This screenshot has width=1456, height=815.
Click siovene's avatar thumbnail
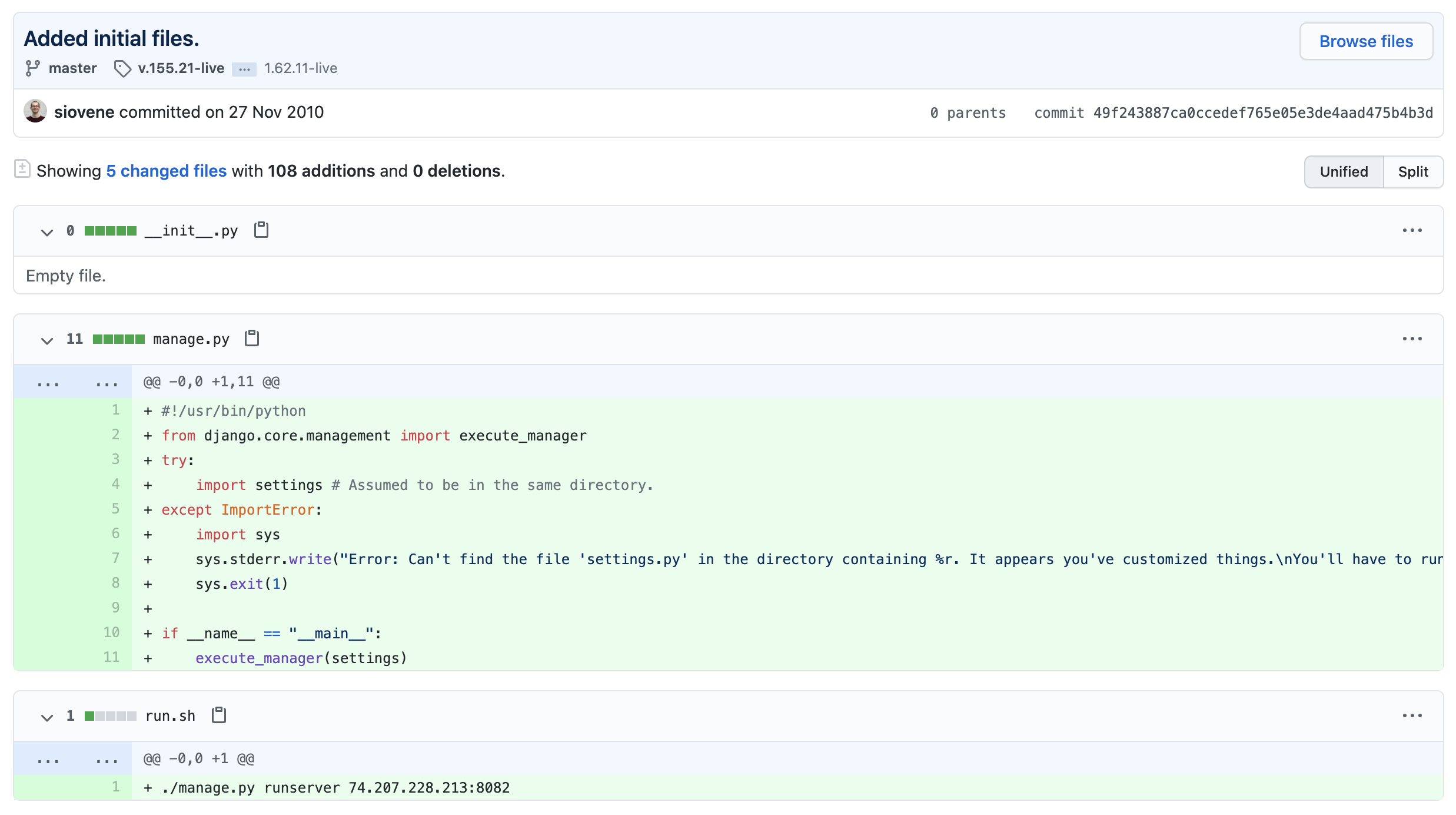[x=35, y=111]
